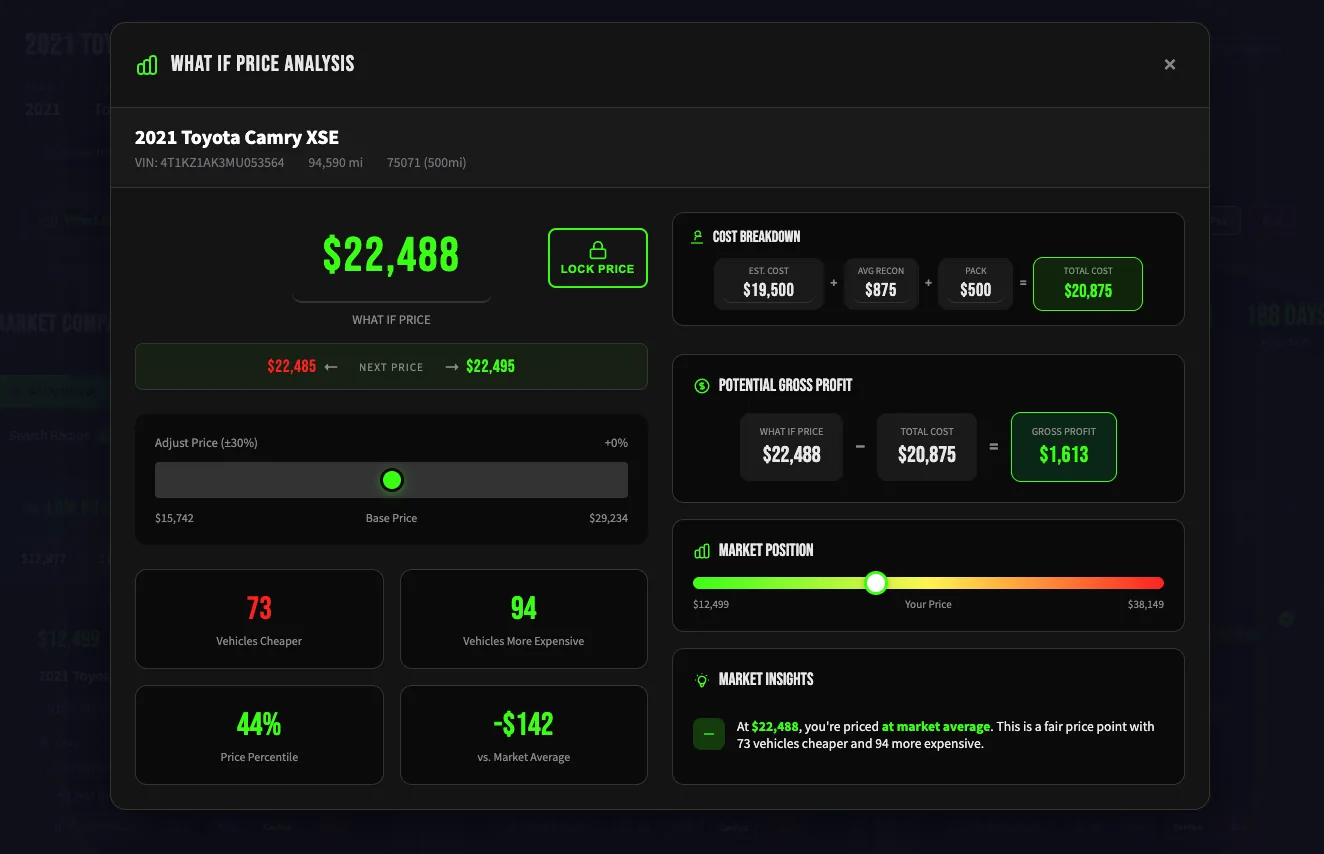Click the 44% Price Percentile card
The width and height of the screenshot is (1324, 854).
click(x=259, y=735)
